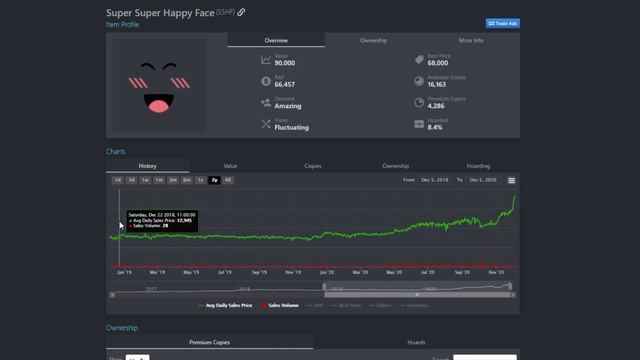Click the Hoarded percentage 8.4%
640x360 pixels.
coord(435,127)
